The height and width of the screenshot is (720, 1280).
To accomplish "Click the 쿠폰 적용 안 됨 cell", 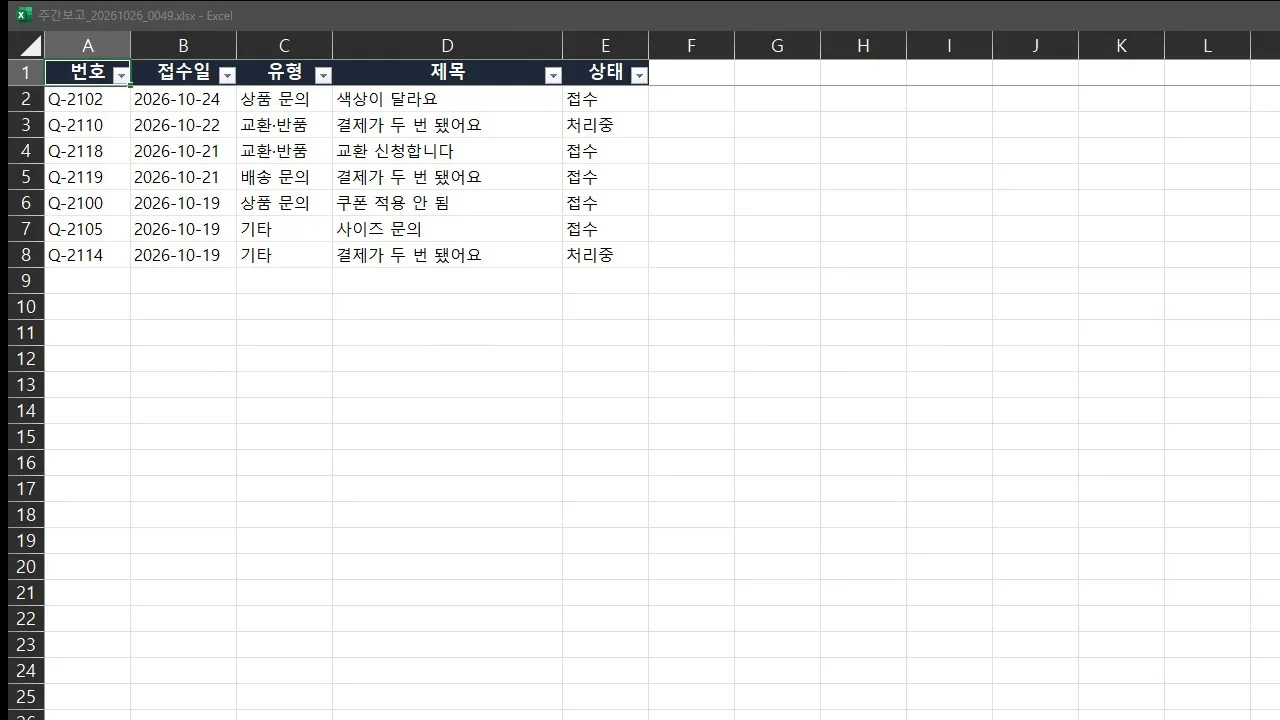I will (x=447, y=203).
